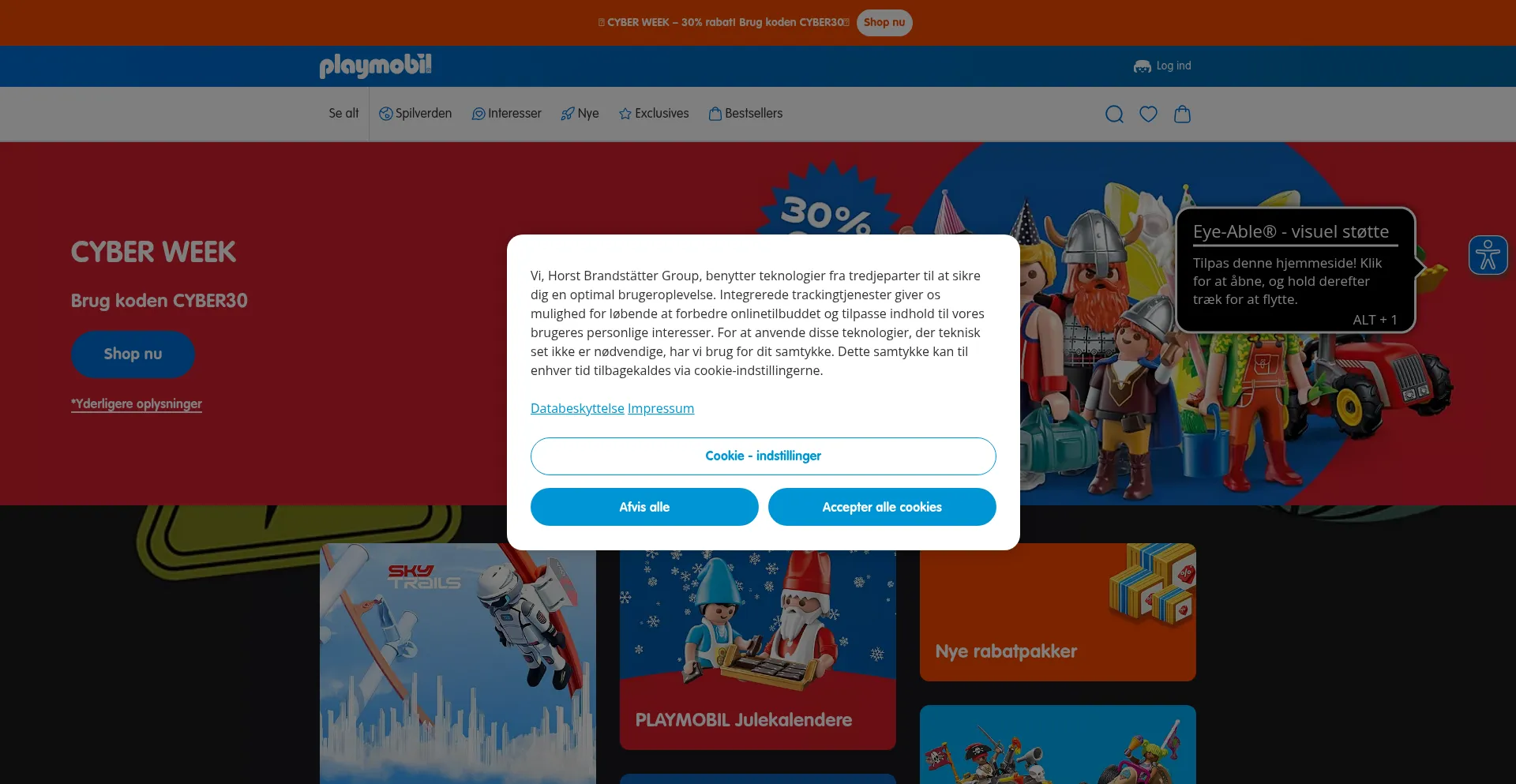Click the Afvis alle button
This screenshot has height=784, width=1516.
click(x=644, y=507)
